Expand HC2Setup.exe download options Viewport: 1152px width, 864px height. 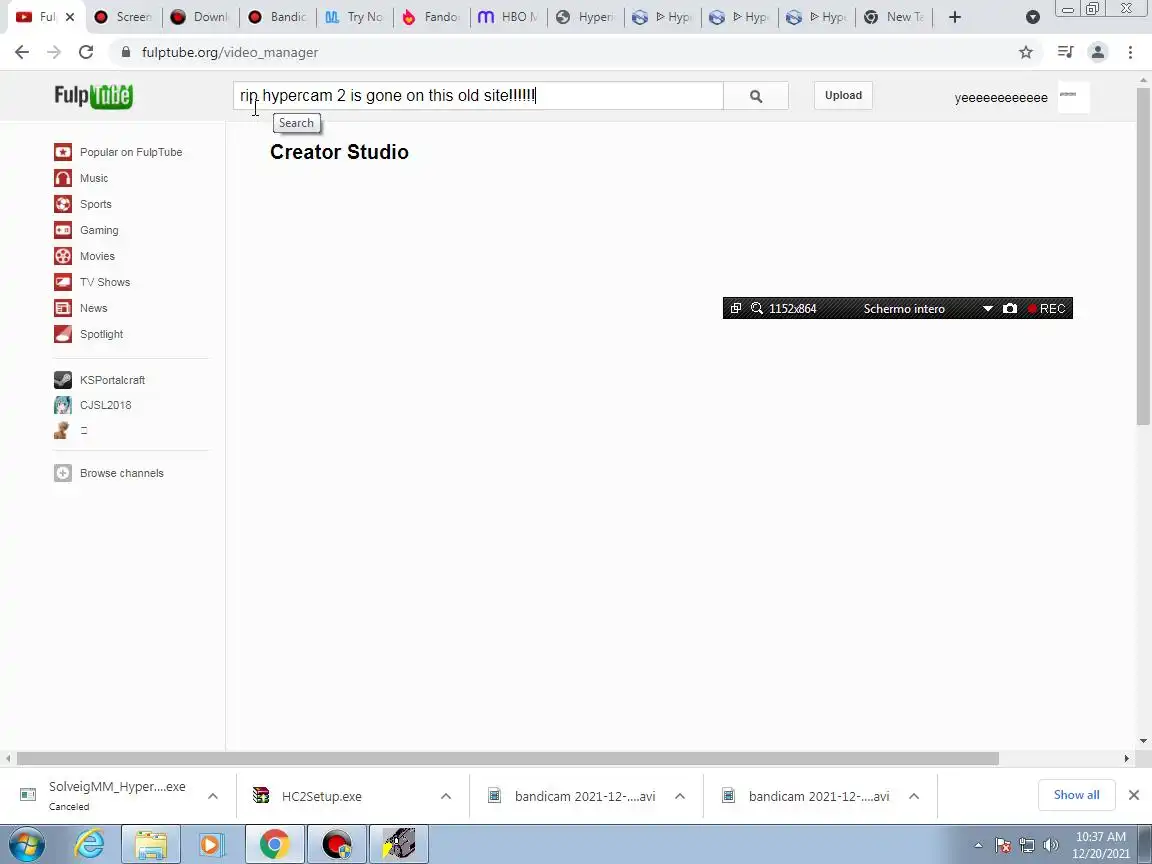(x=446, y=796)
